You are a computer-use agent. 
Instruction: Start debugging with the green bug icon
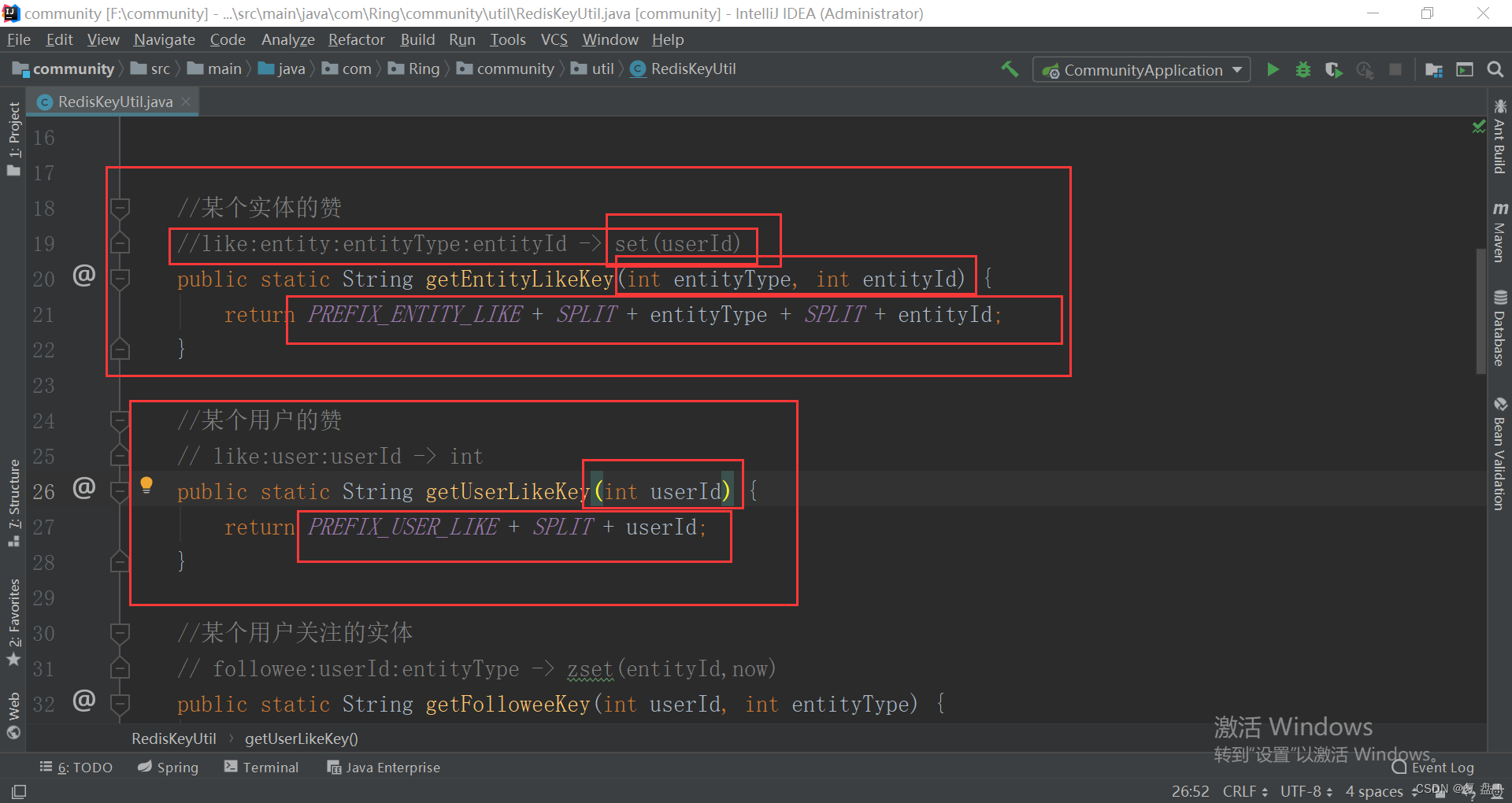1303,69
